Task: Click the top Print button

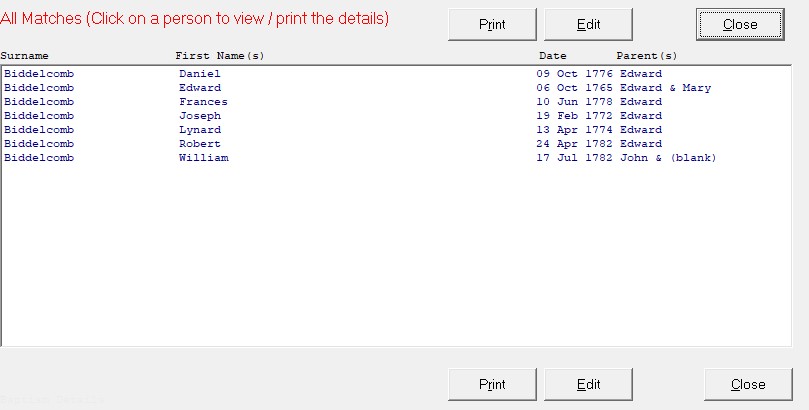Action: tap(492, 24)
